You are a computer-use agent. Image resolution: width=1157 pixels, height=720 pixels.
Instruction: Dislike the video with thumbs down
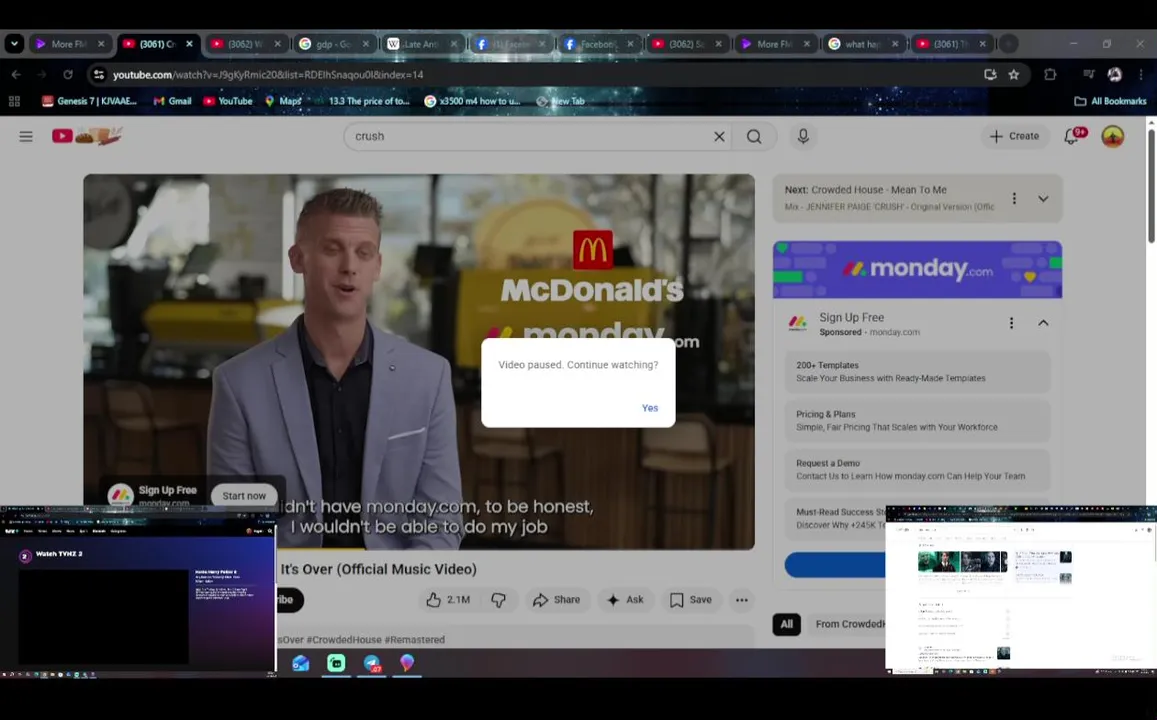[499, 600]
